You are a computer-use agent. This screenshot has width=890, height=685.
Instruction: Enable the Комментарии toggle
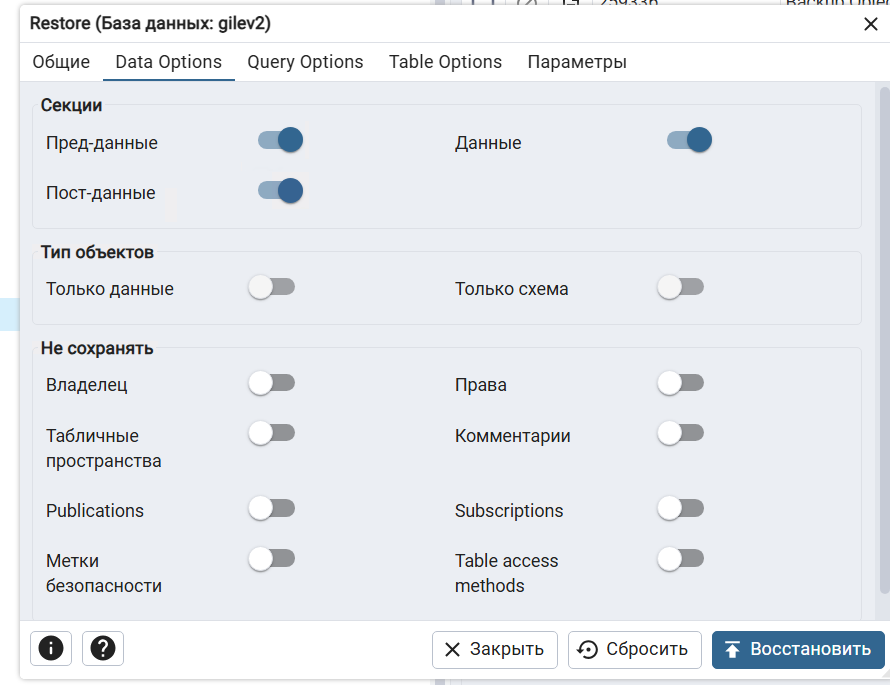pos(681,433)
